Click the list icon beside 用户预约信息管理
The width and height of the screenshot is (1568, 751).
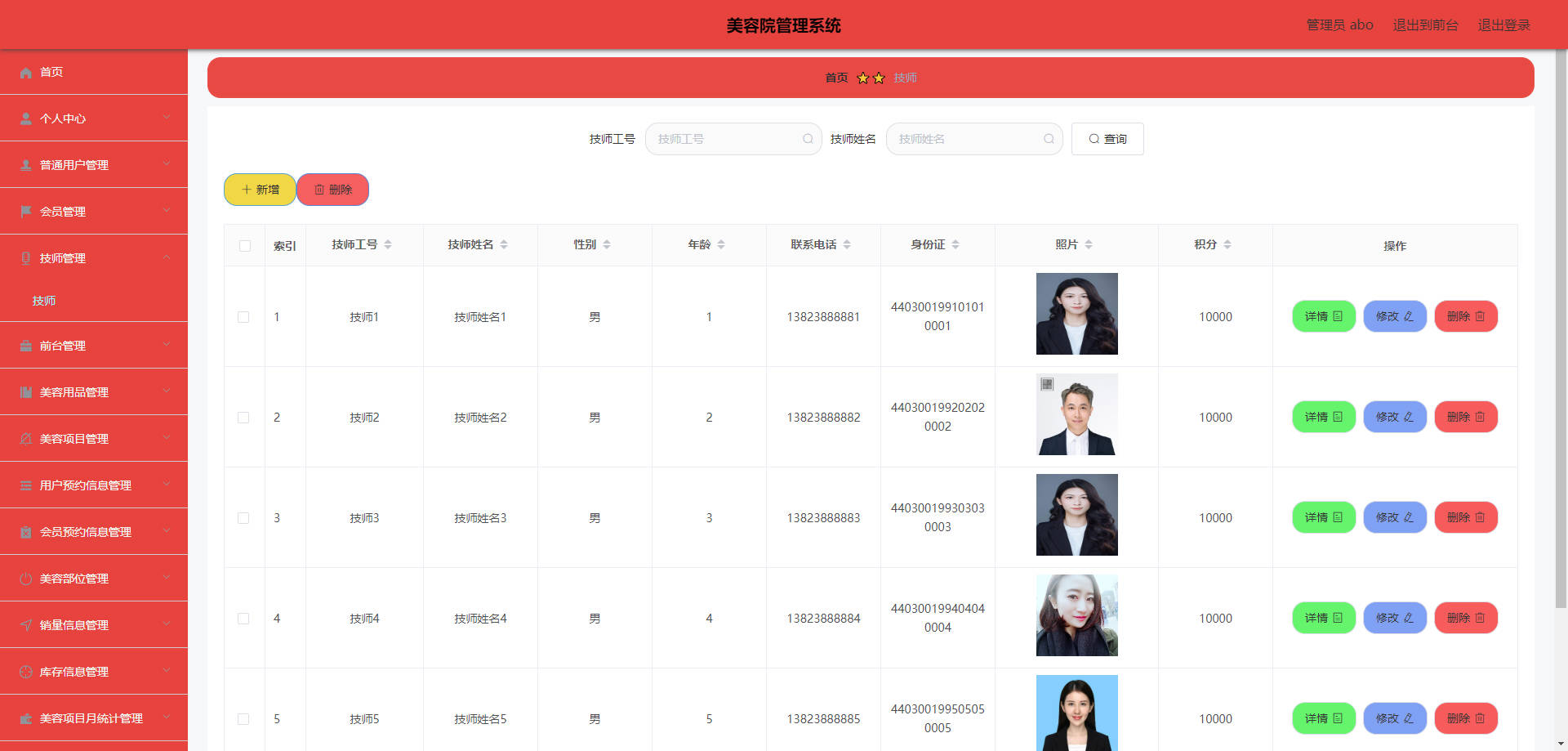[x=26, y=486]
